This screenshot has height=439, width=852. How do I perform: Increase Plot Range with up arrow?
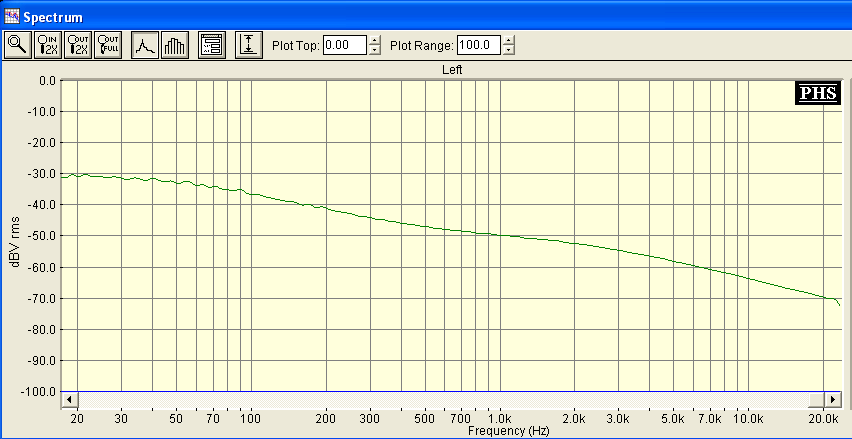click(508, 40)
